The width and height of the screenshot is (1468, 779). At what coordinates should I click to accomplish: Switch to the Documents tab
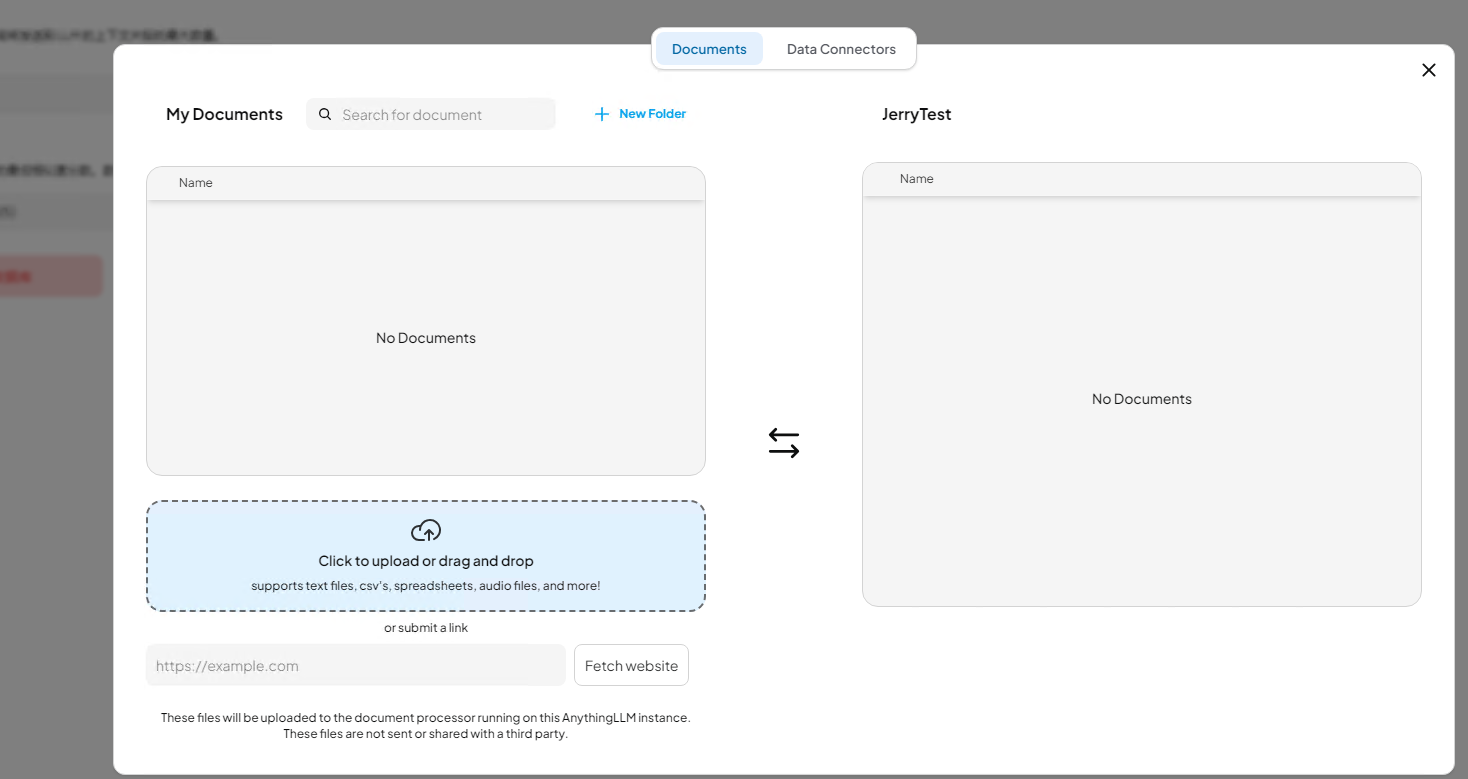[x=709, y=49]
